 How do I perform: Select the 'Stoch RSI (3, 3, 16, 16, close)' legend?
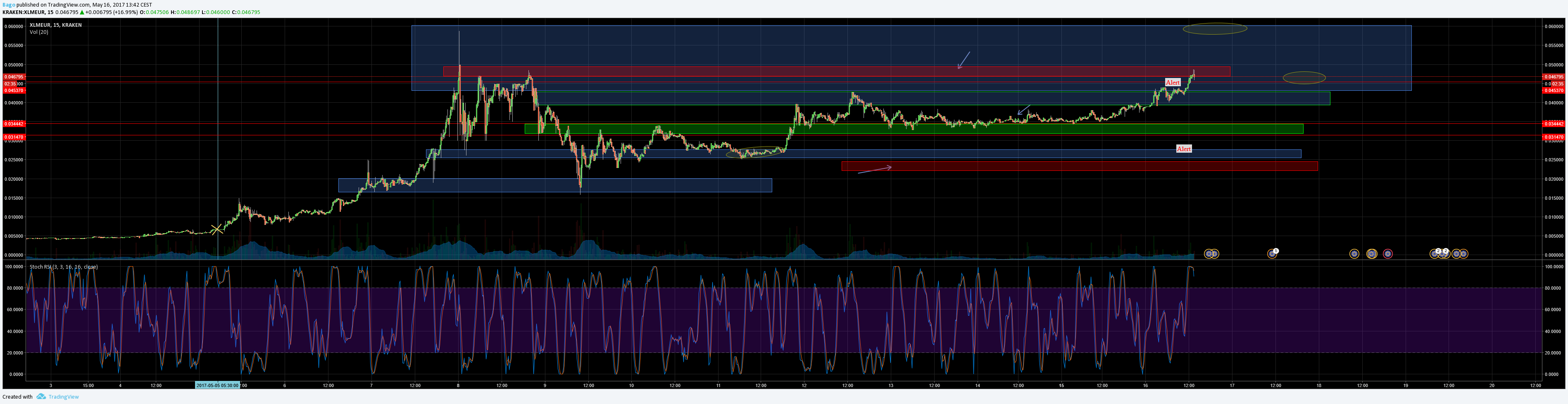click(63, 267)
